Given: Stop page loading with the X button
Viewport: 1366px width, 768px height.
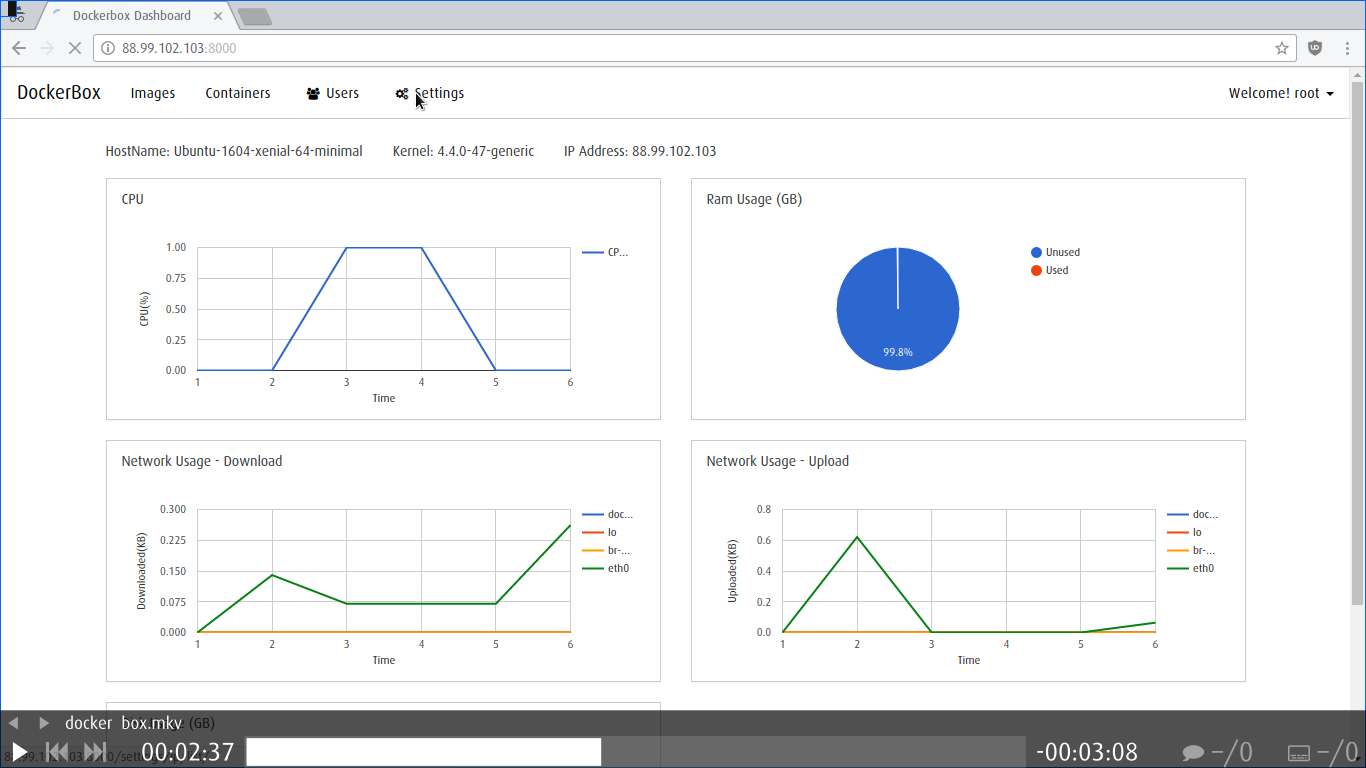Looking at the screenshot, I should 74,48.
